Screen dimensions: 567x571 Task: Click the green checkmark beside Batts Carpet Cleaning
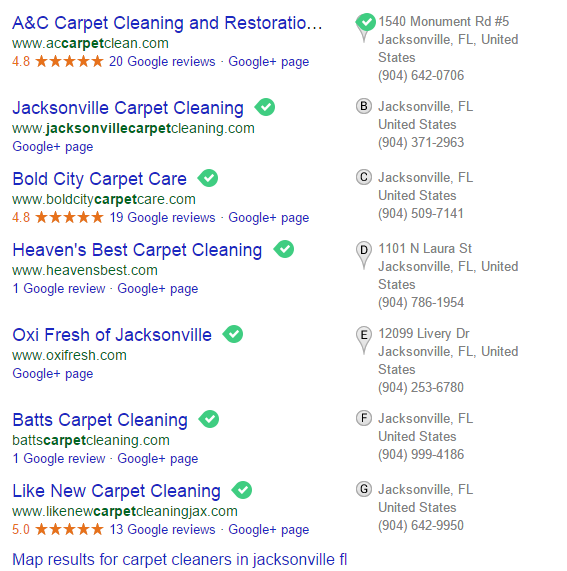(x=209, y=419)
